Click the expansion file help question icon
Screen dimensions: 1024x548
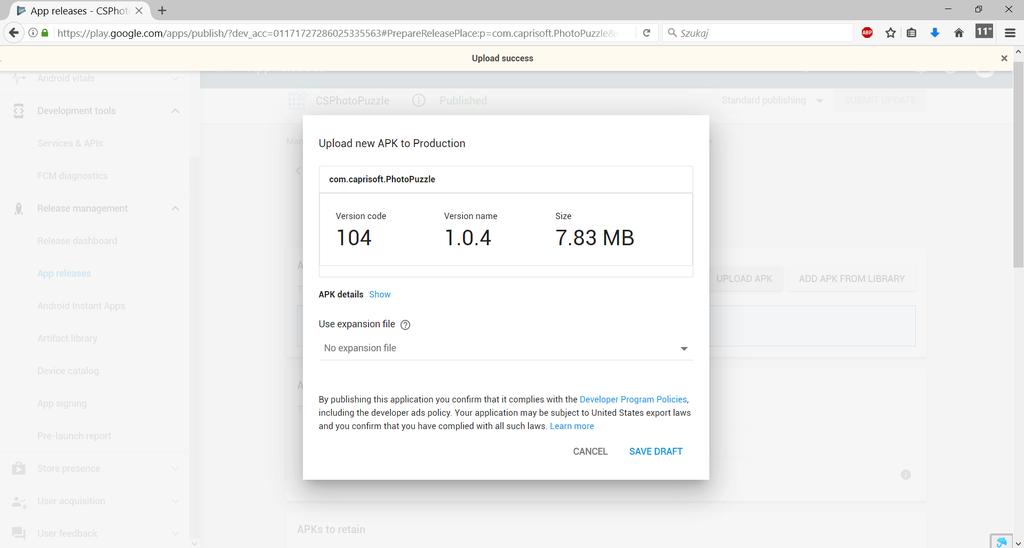pyautogui.click(x=405, y=325)
